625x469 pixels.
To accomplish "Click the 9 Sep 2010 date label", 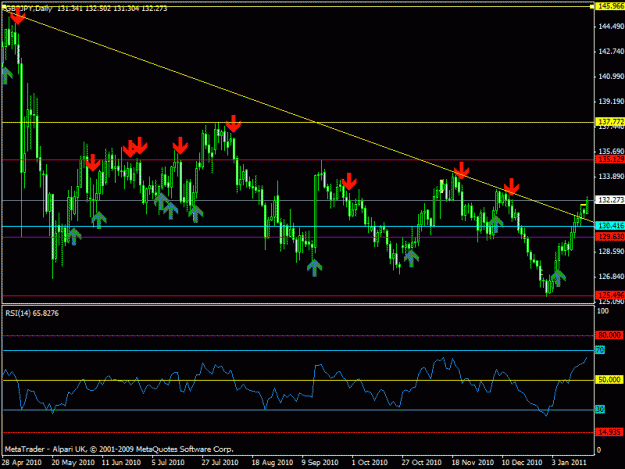I will point(320,462).
